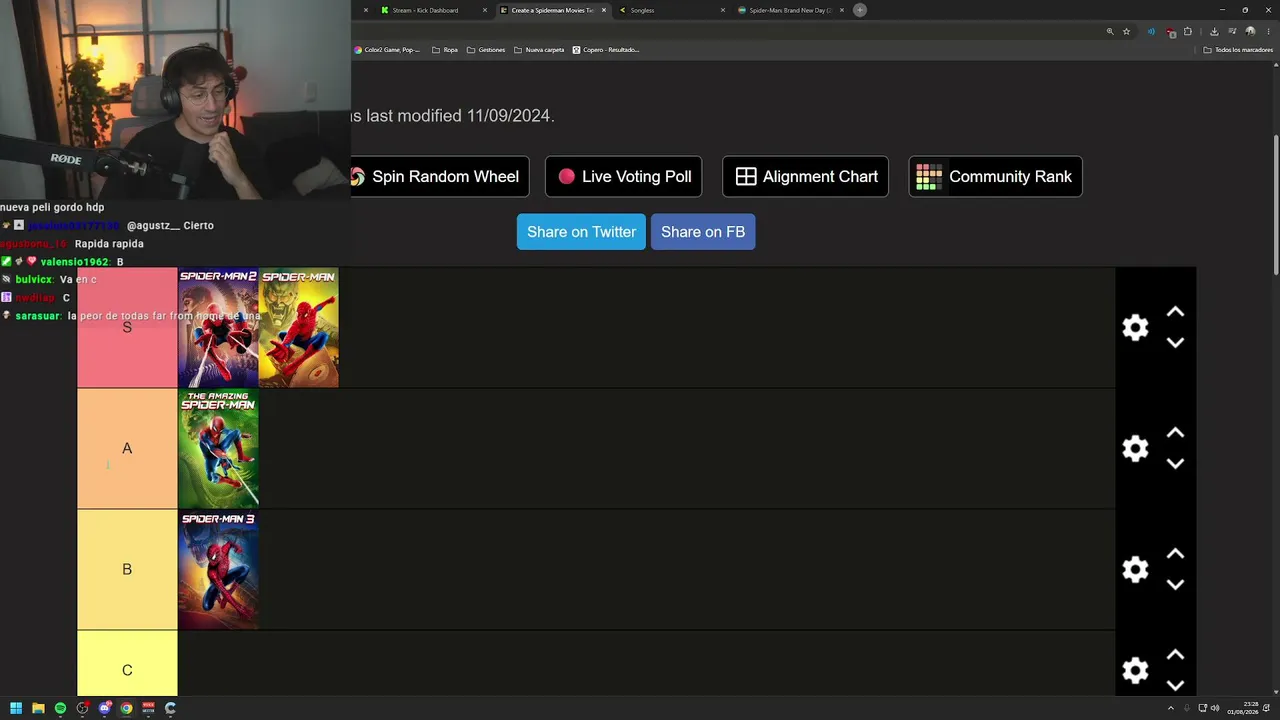The image size is (1280, 720).
Task: Open settings gear for the B tier row
Action: (1135, 569)
